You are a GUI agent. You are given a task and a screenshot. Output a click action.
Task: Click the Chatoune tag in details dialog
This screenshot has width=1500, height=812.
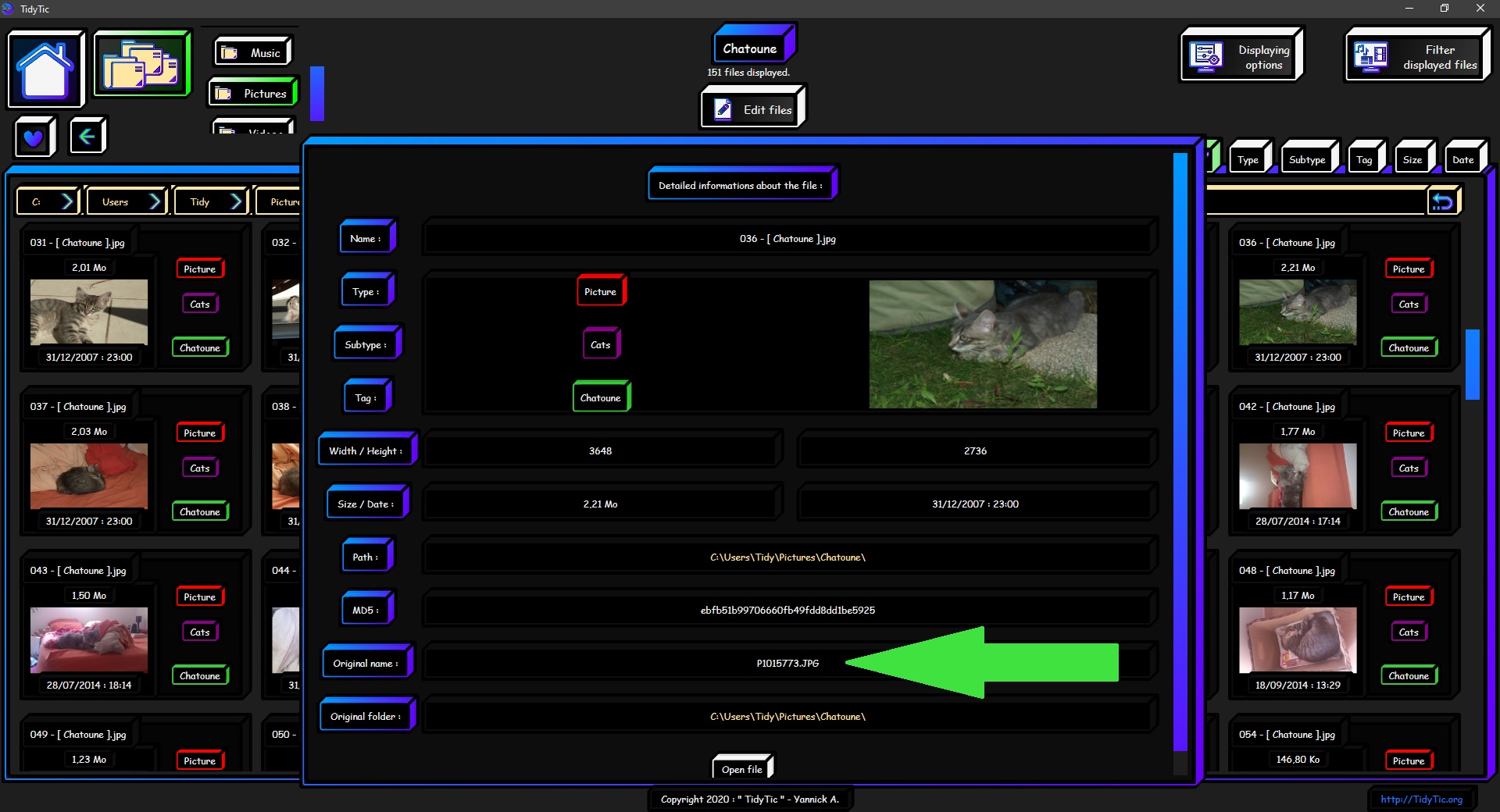(601, 397)
